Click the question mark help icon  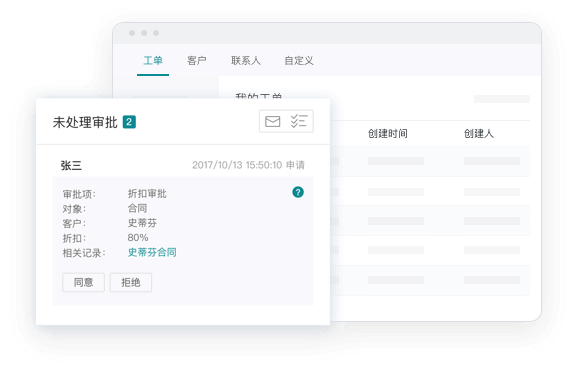[x=298, y=192]
